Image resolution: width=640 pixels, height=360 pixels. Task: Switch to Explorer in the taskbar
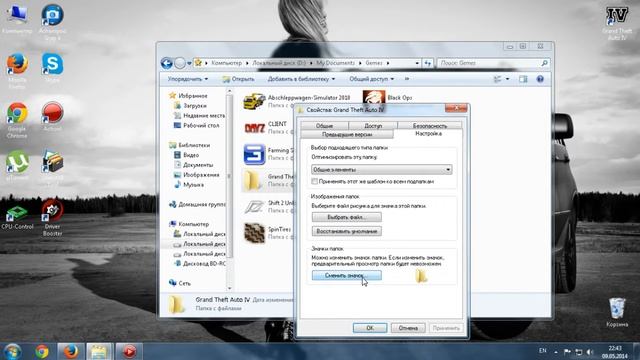click(x=99, y=351)
